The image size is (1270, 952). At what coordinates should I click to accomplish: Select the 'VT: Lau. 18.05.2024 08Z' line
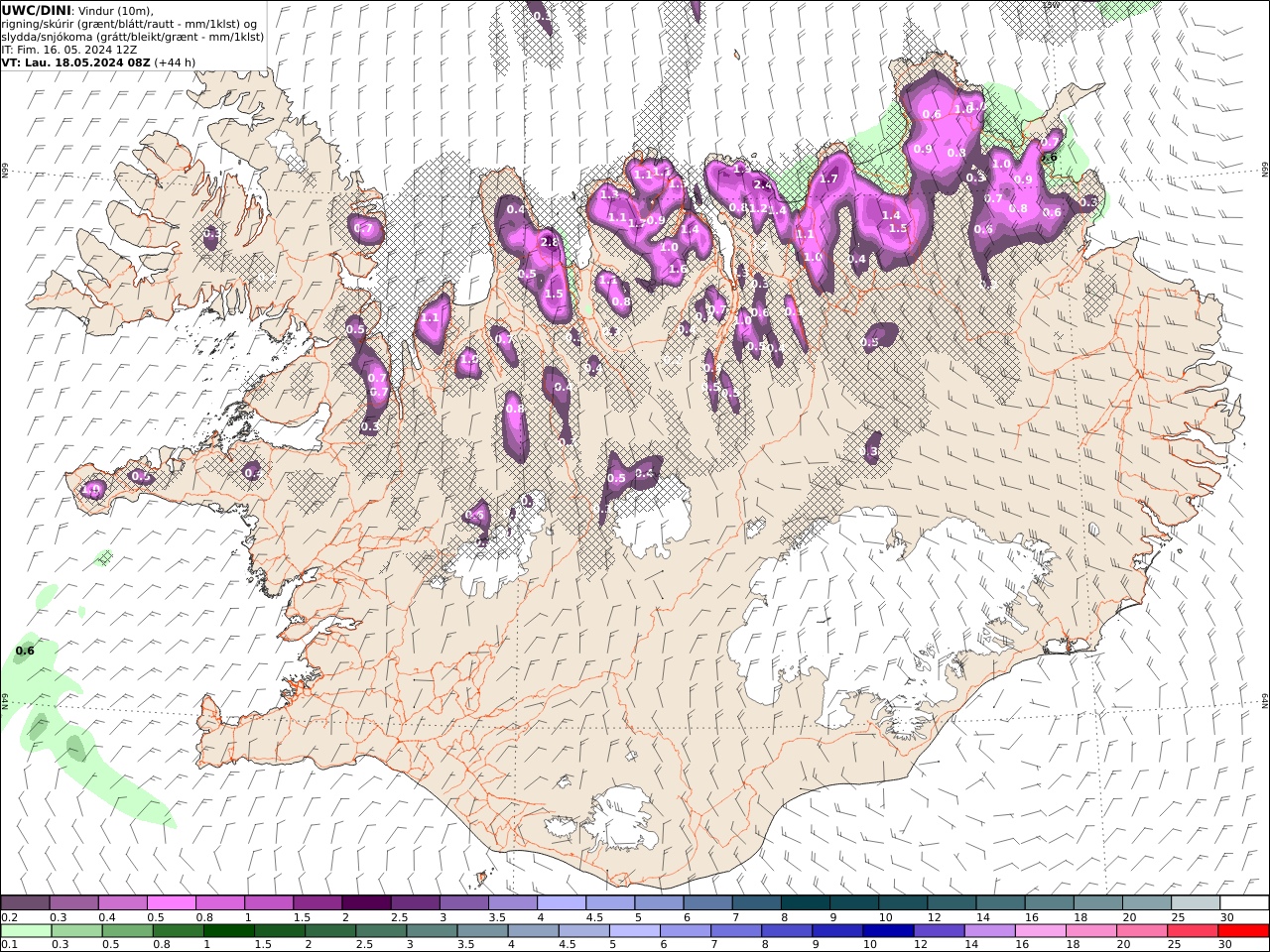(75, 61)
